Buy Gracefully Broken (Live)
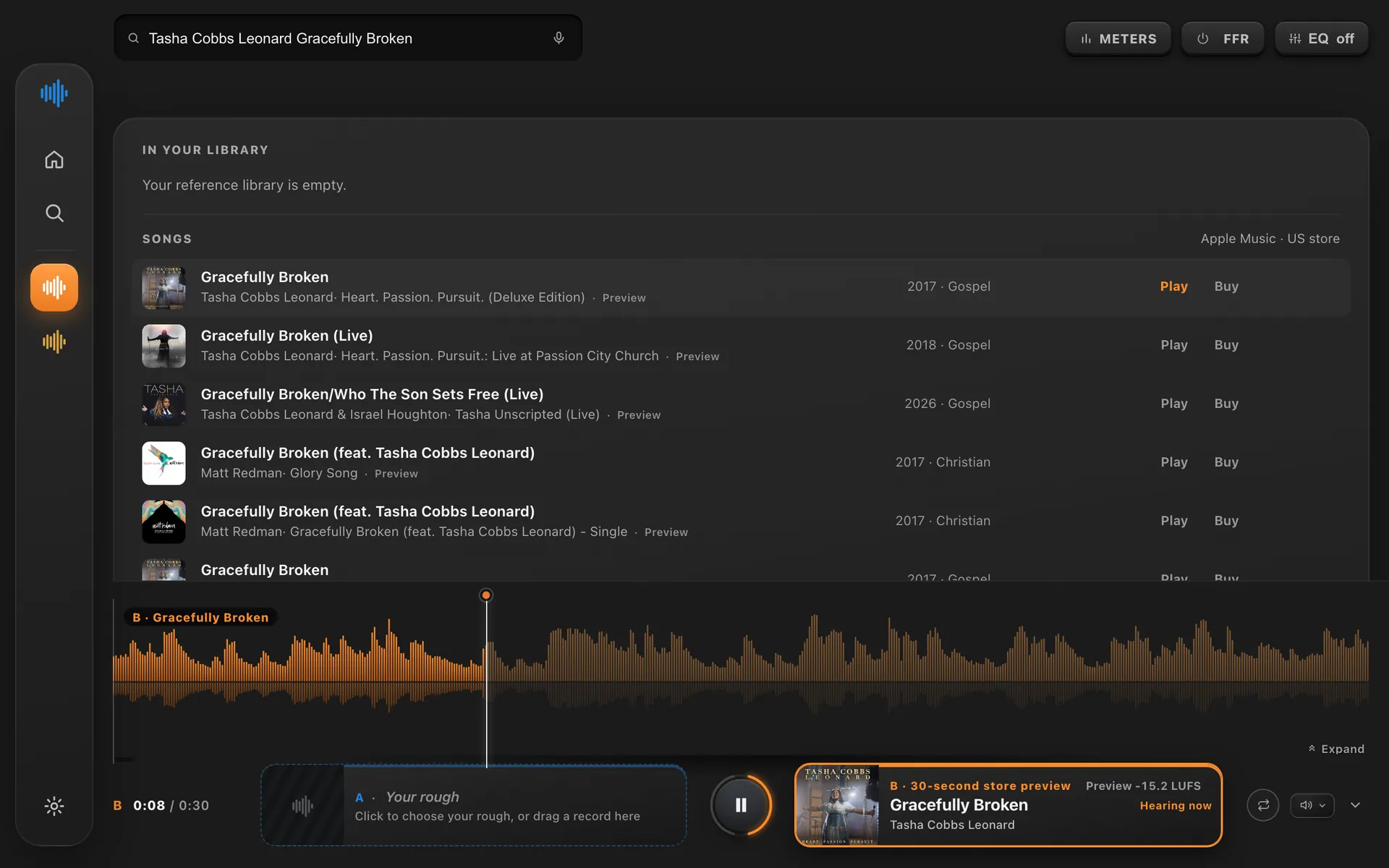1389x868 pixels. click(x=1226, y=345)
